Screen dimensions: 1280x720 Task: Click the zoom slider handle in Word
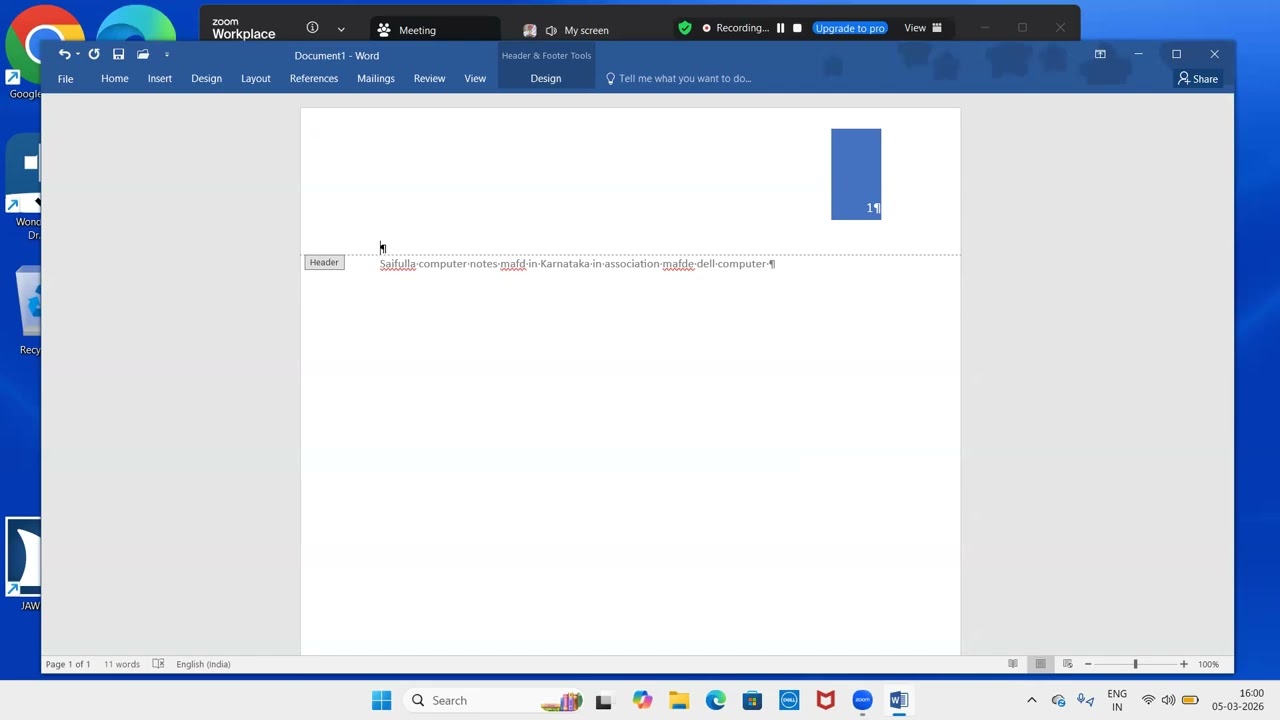click(x=1135, y=664)
